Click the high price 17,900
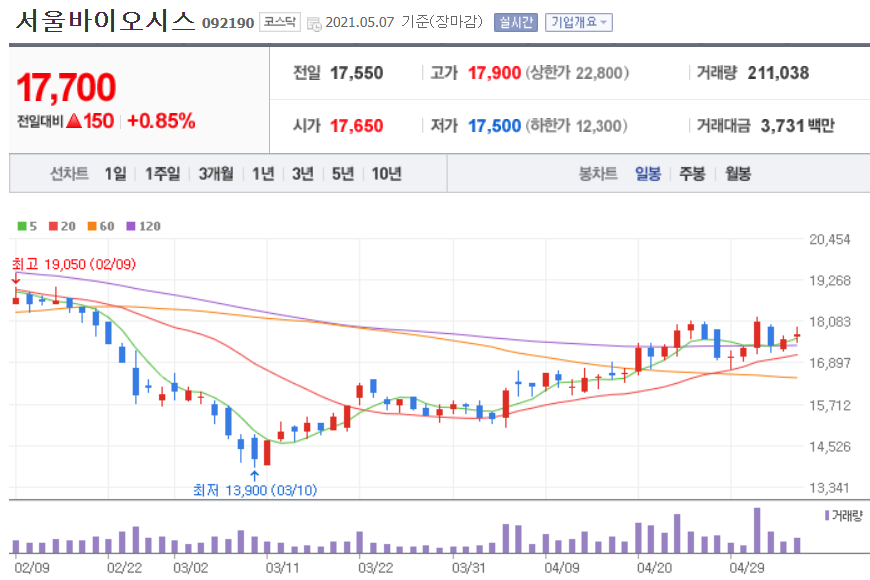The width and height of the screenshot is (870, 580). (x=494, y=73)
